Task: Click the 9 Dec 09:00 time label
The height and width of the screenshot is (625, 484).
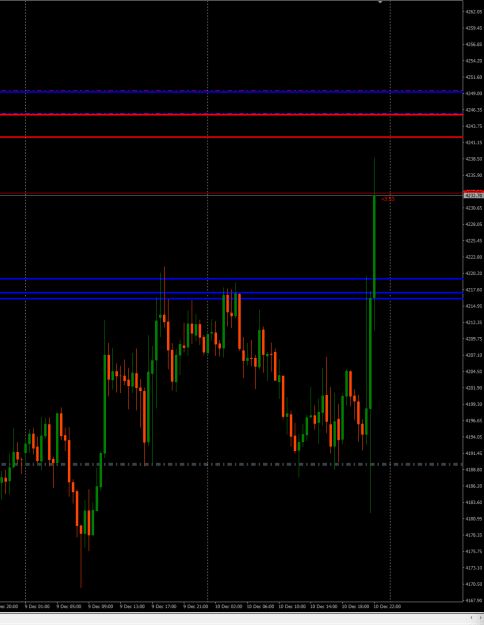Action: tap(100, 606)
